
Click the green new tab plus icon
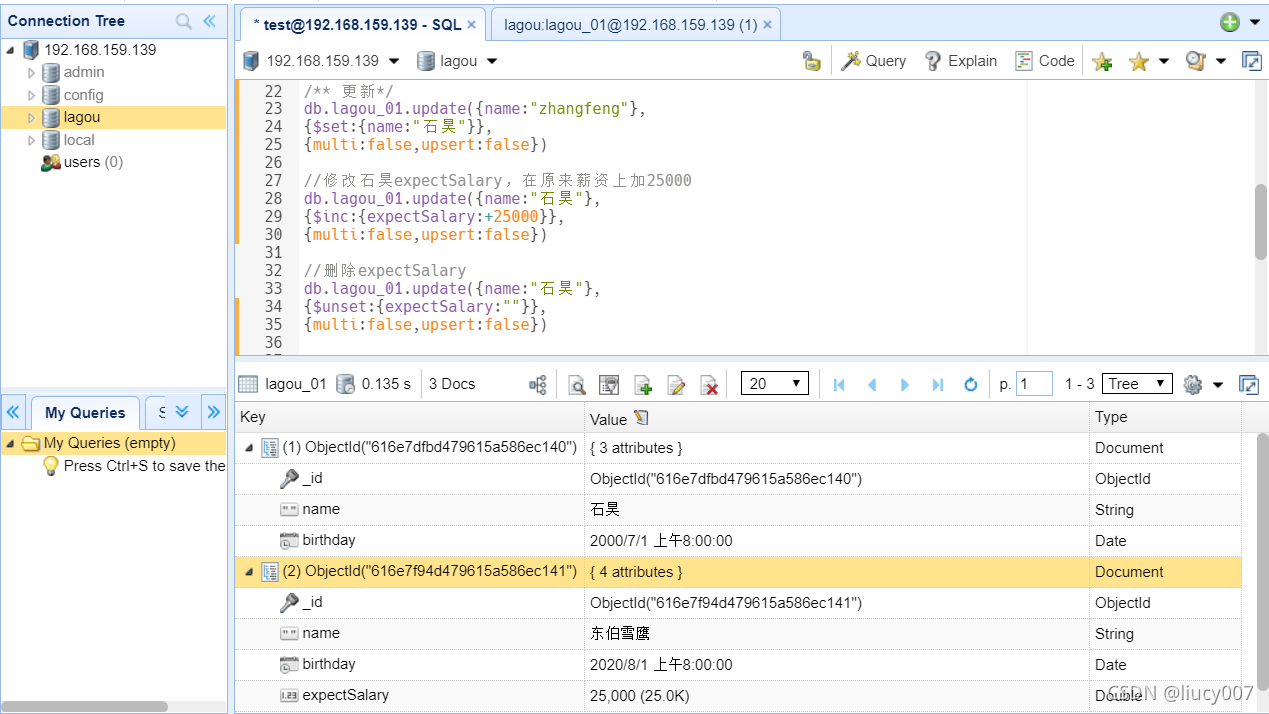coord(1229,22)
